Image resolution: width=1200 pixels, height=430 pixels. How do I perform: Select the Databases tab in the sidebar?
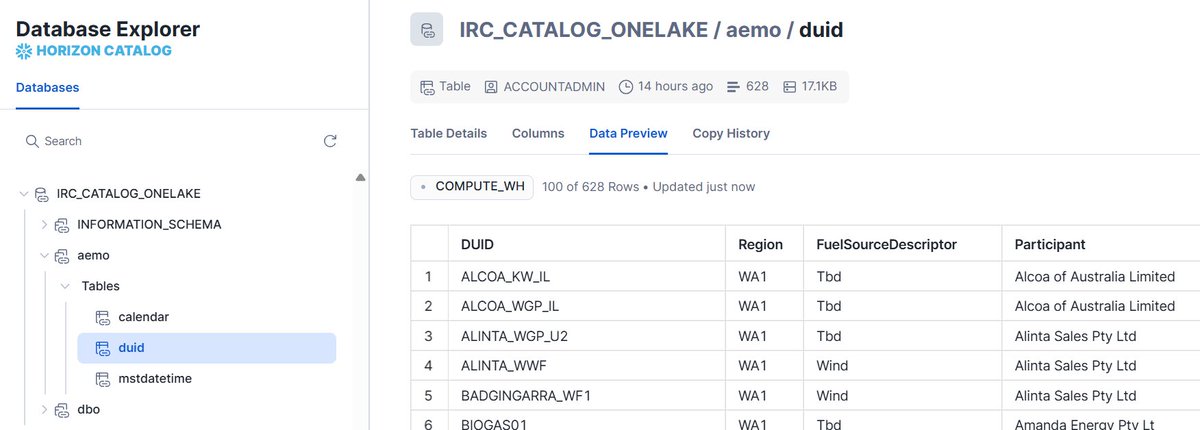pos(48,88)
